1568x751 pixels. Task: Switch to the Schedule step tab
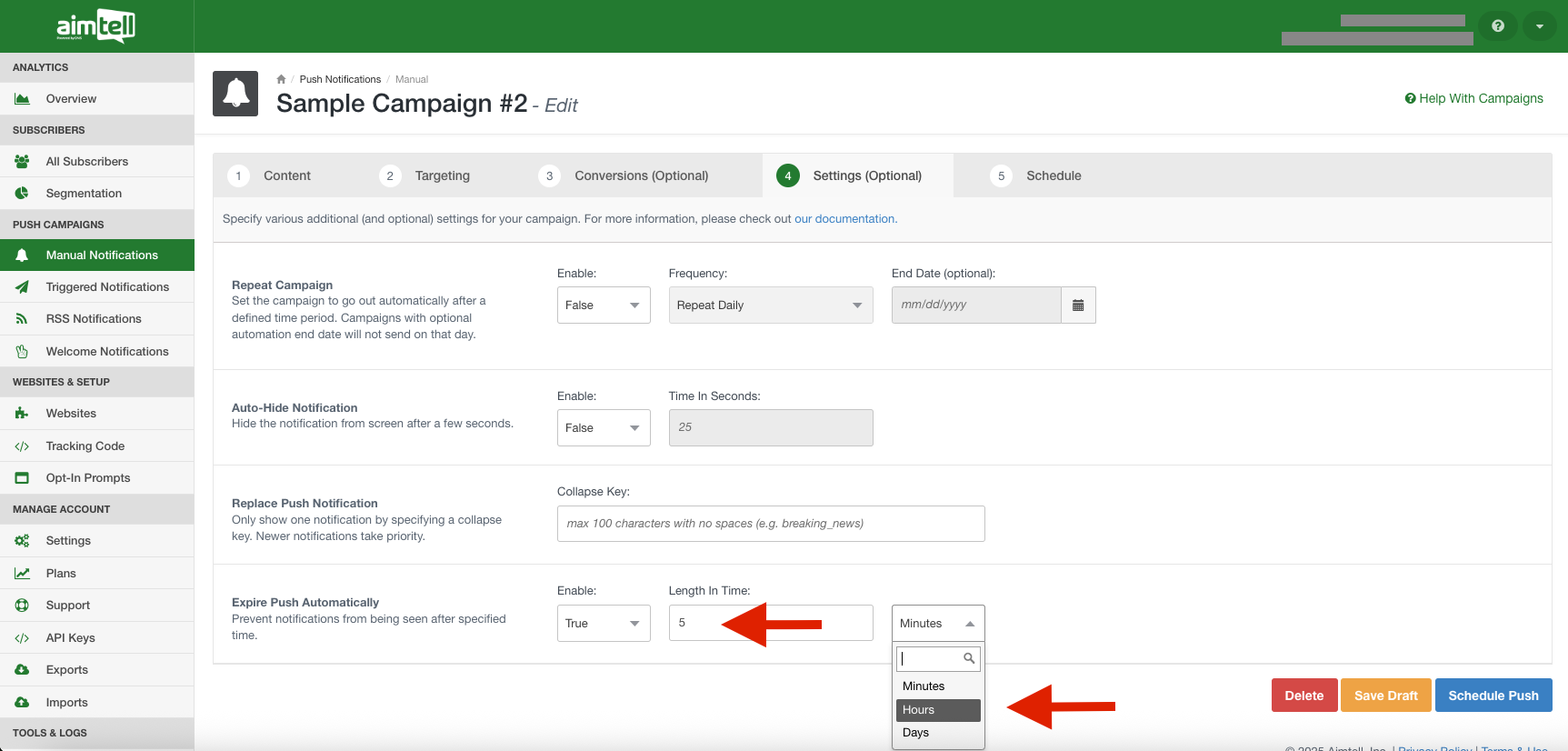coord(1053,175)
